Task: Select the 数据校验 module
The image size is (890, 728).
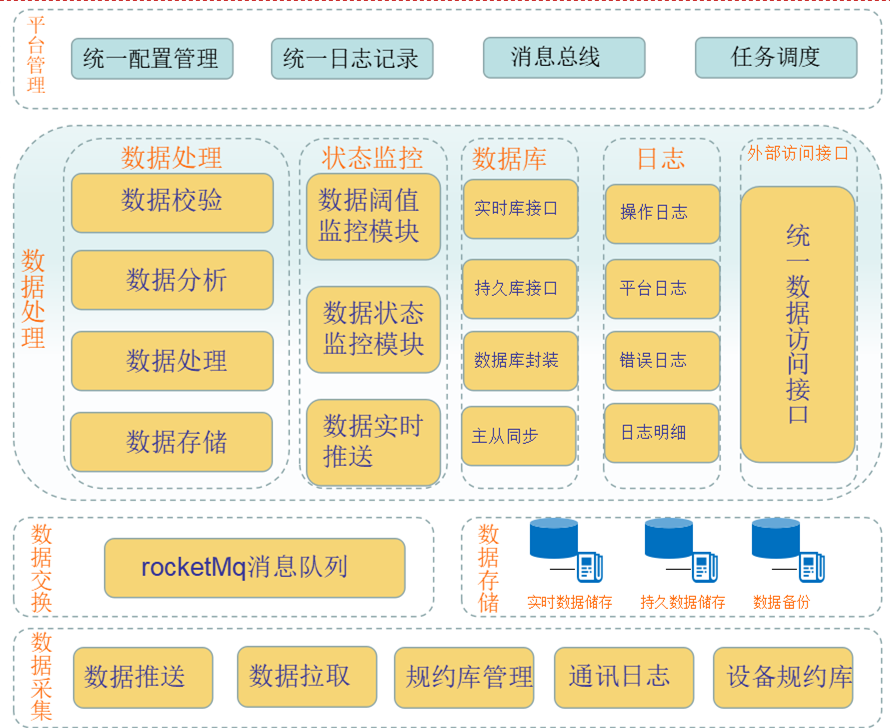Action: (x=172, y=202)
